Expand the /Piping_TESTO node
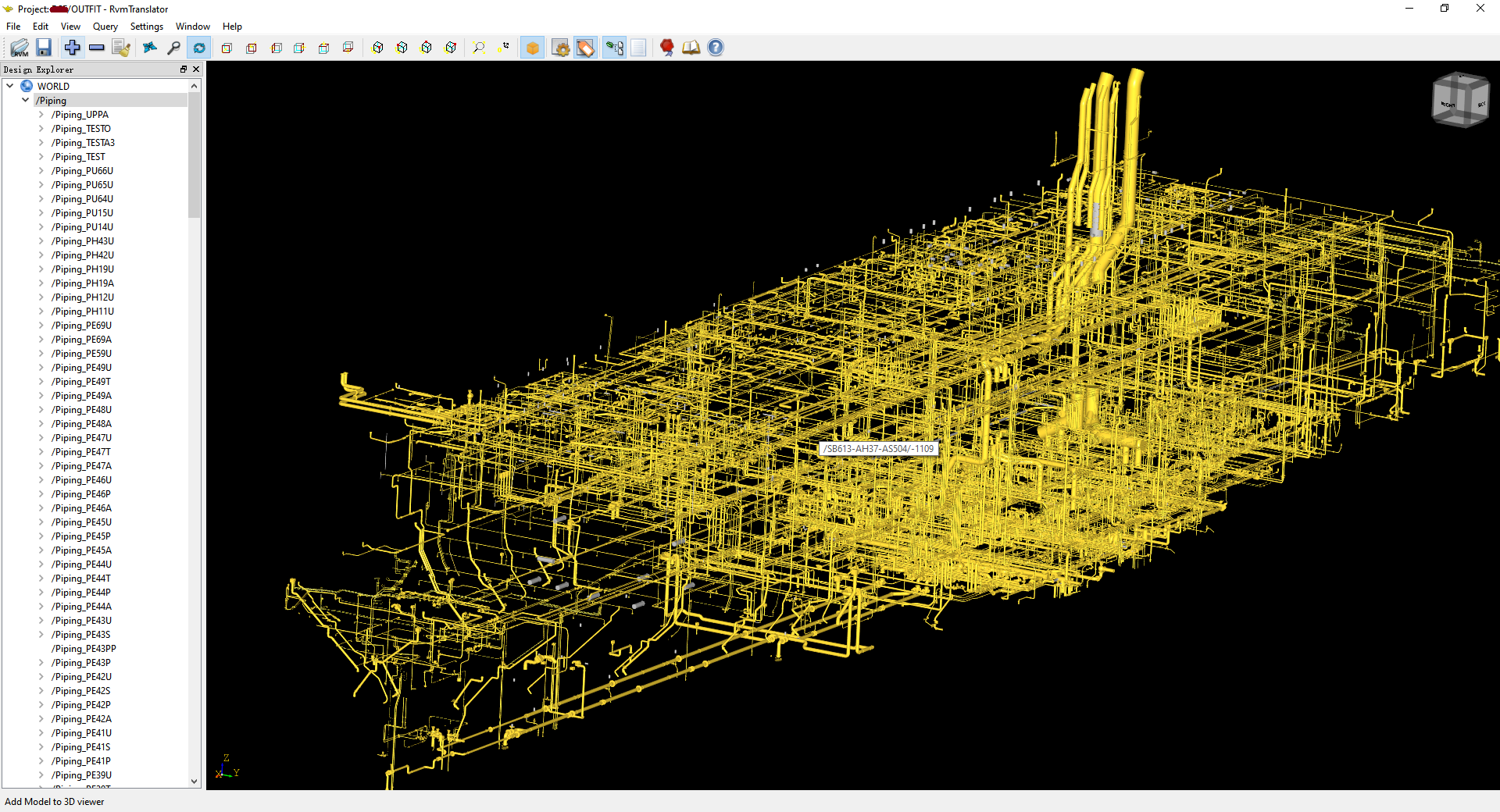The height and width of the screenshot is (812, 1500). [x=41, y=128]
